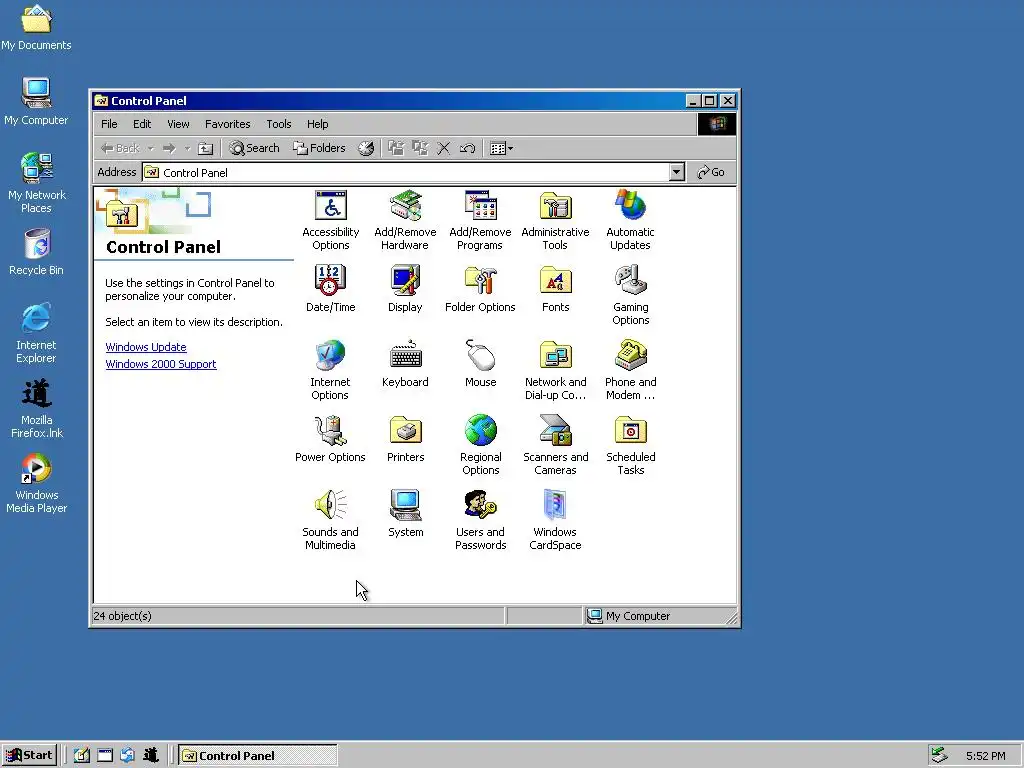Image resolution: width=1024 pixels, height=768 pixels.
Task: Follow the Windows Update link
Action: click(x=146, y=347)
